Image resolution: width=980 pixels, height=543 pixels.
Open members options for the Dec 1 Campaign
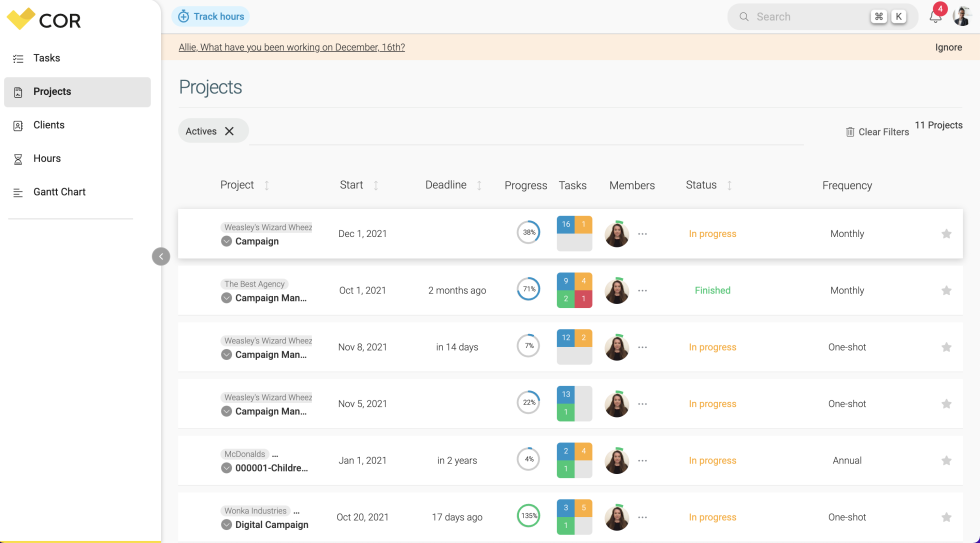pos(642,234)
